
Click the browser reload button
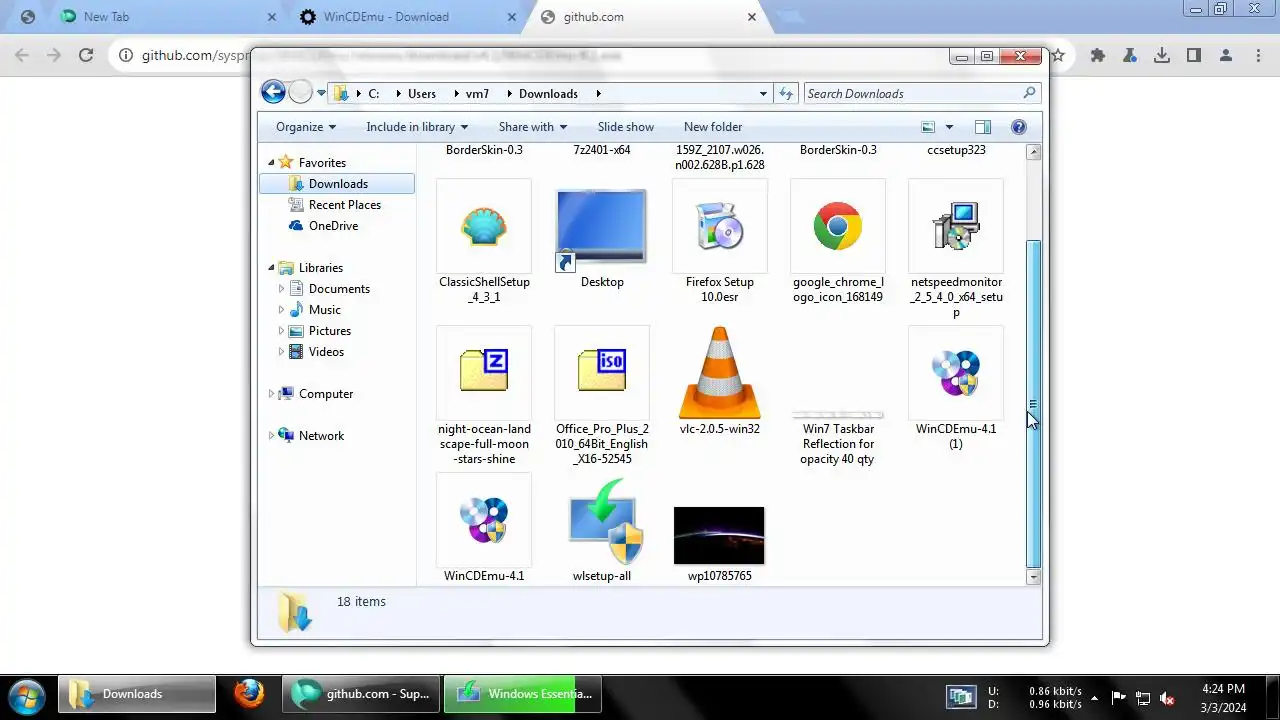pyautogui.click(x=86, y=56)
